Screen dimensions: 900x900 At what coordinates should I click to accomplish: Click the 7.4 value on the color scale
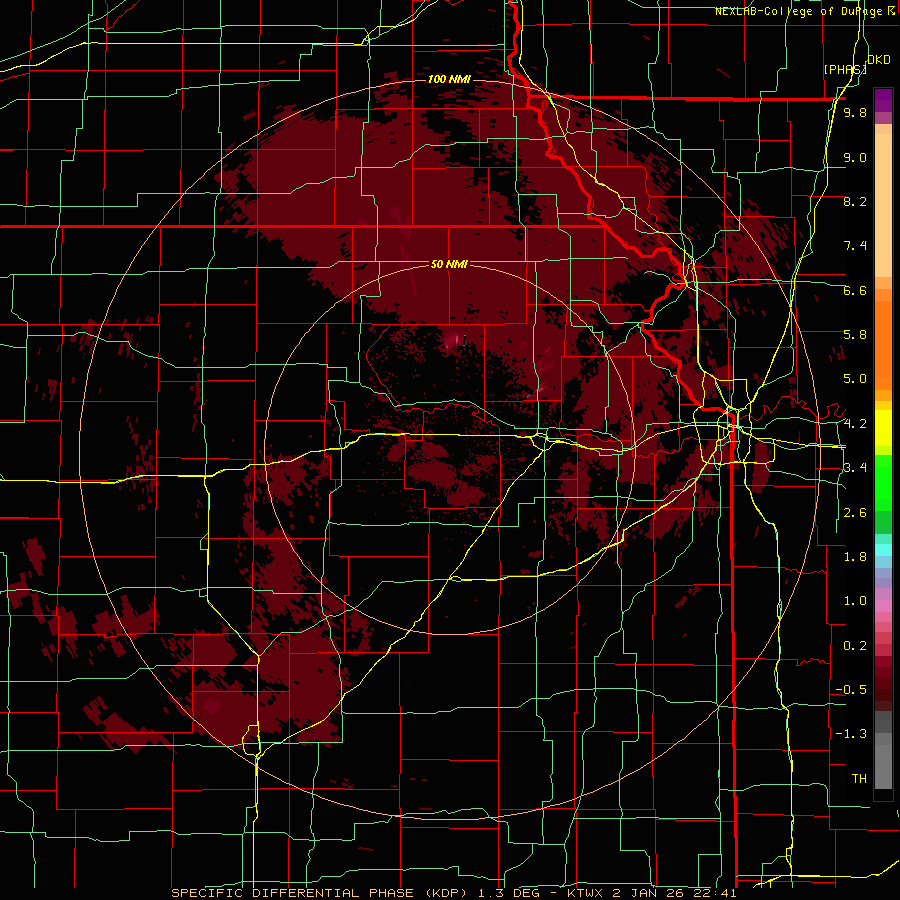[x=855, y=246]
